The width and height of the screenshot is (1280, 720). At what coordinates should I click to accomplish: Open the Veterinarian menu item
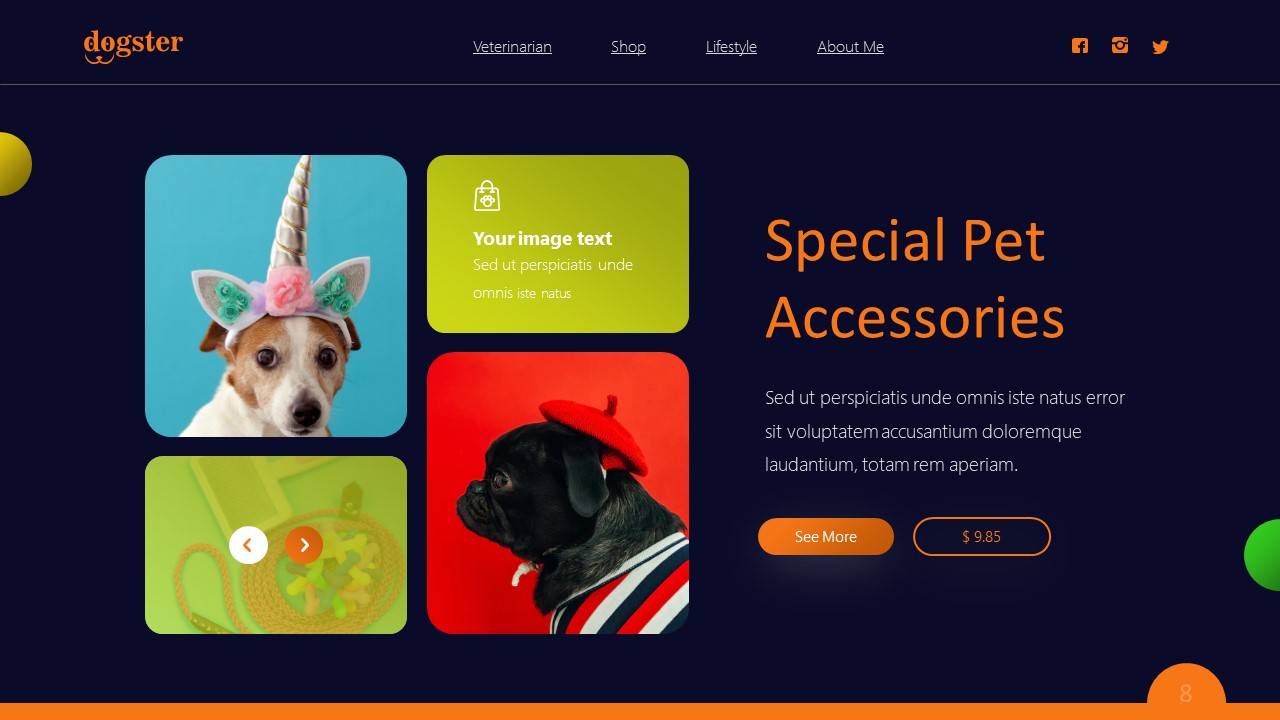[512, 47]
